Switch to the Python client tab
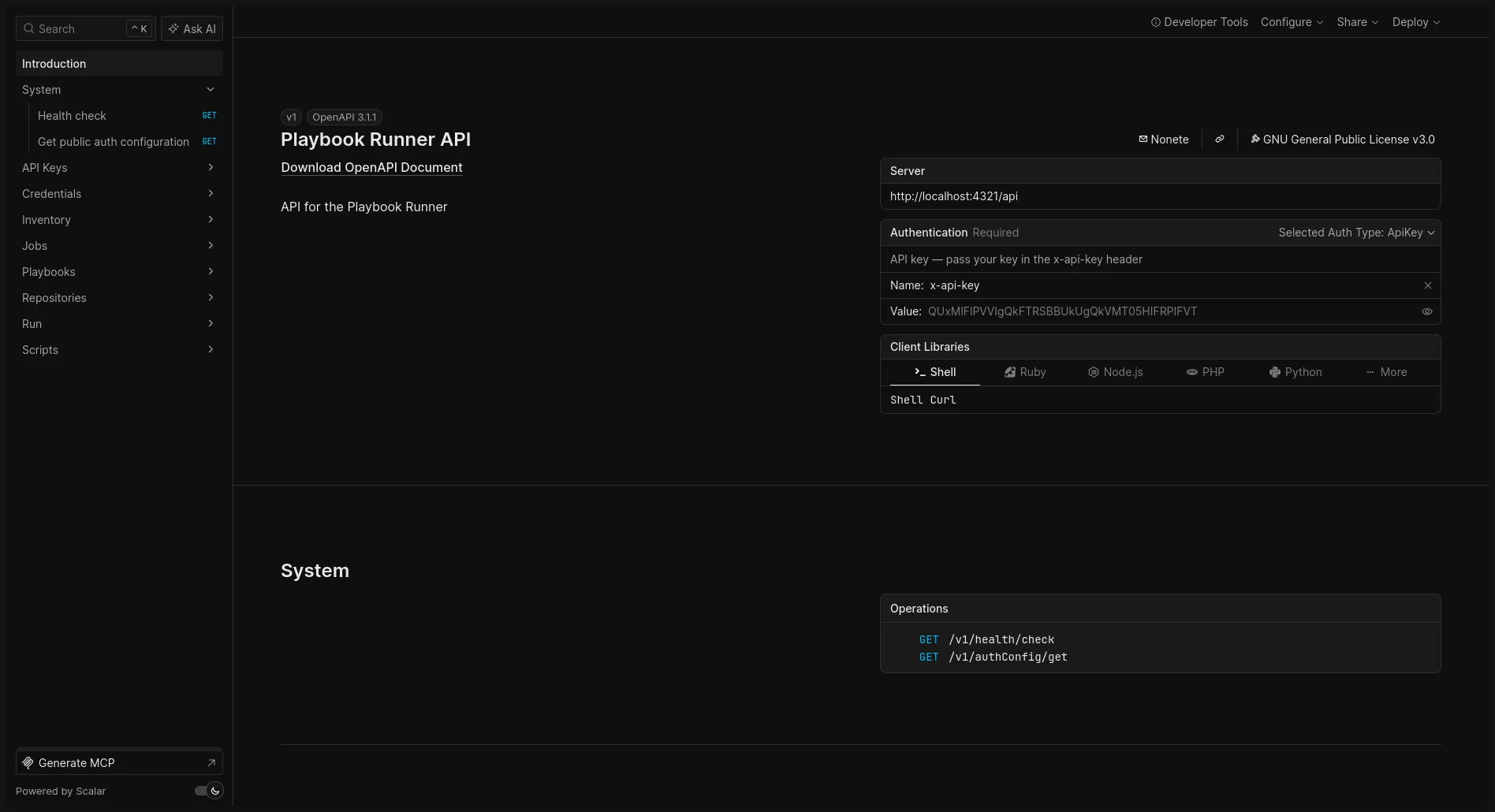The width and height of the screenshot is (1495, 812). point(1296,372)
